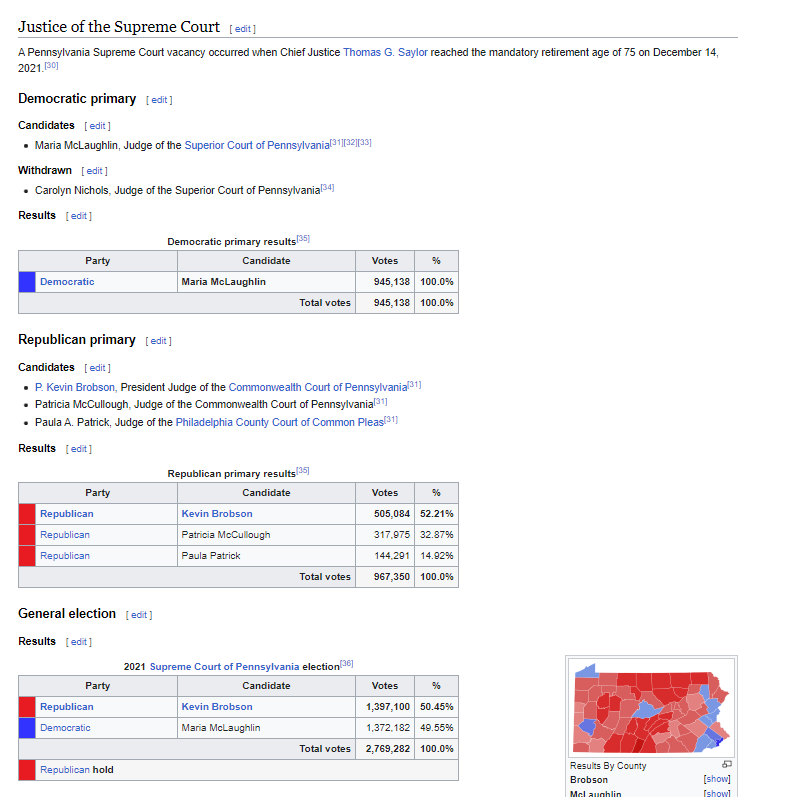Open Commonwealth Court of Pennsylvania link
Image resolution: width=790 pixels, height=797 pixels.
coord(318,387)
